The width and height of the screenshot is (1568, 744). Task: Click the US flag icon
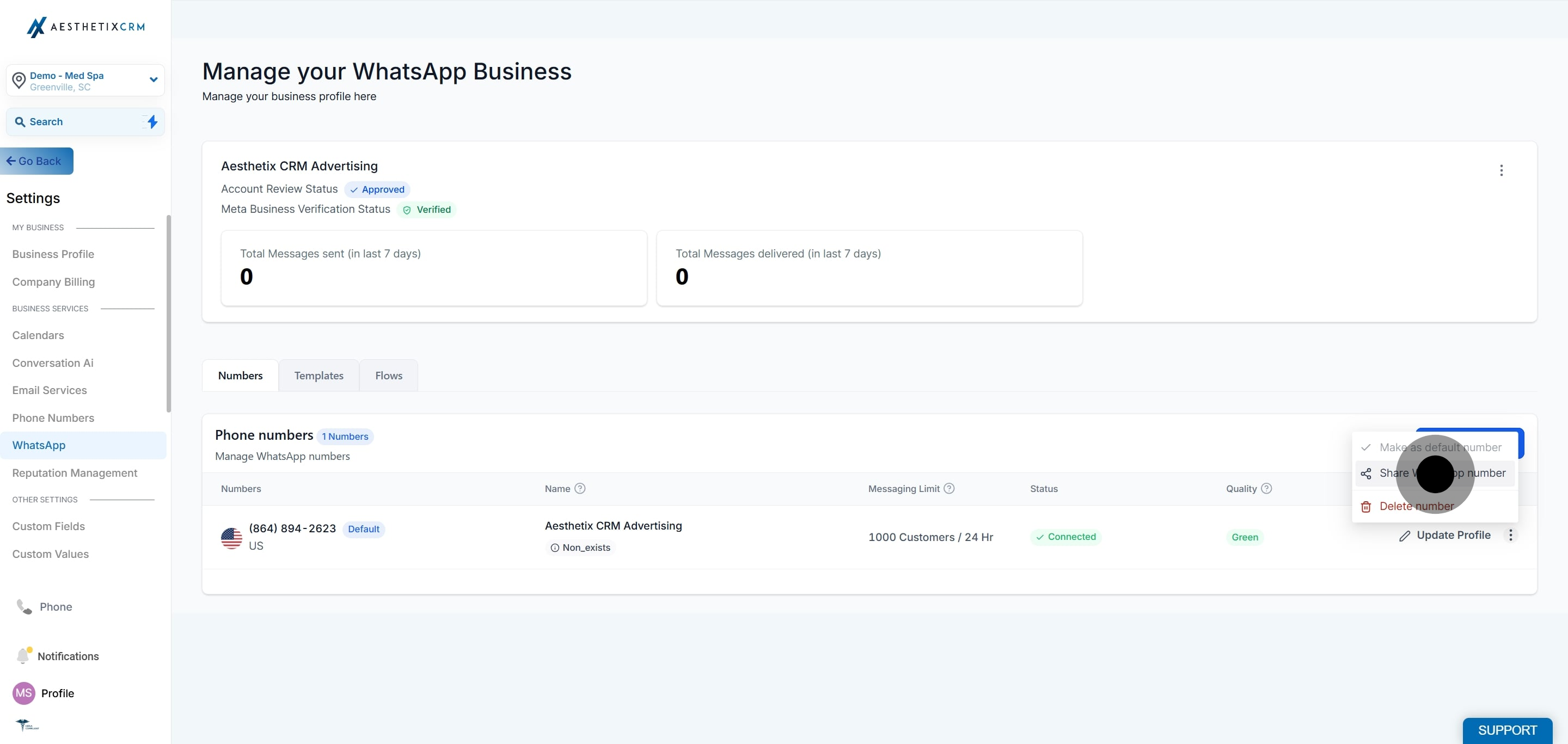(231, 538)
